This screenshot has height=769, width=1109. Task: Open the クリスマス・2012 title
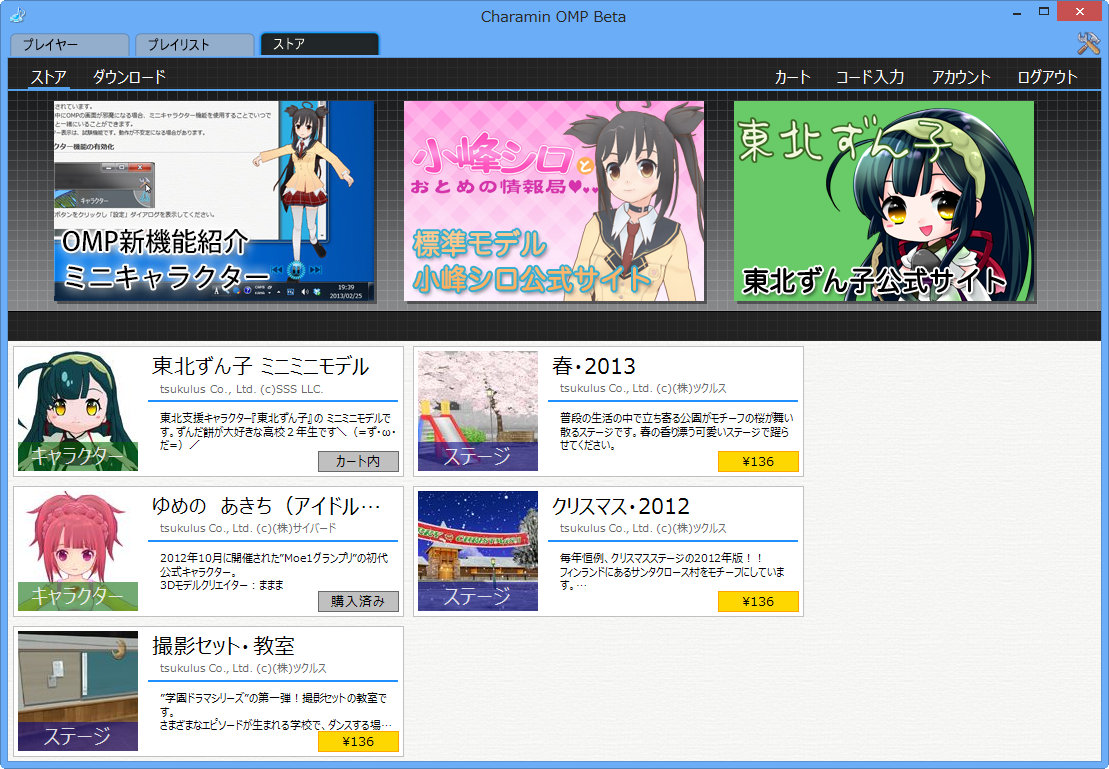tap(620, 506)
